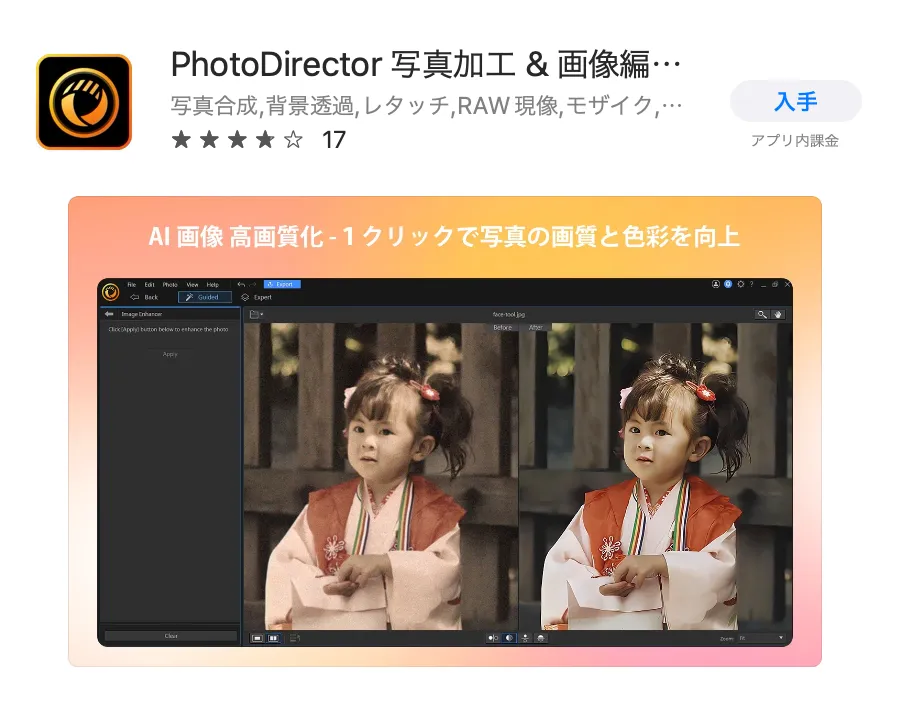The image size is (910, 722).
Task: Toggle the half-circle compare mode
Action: point(509,638)
